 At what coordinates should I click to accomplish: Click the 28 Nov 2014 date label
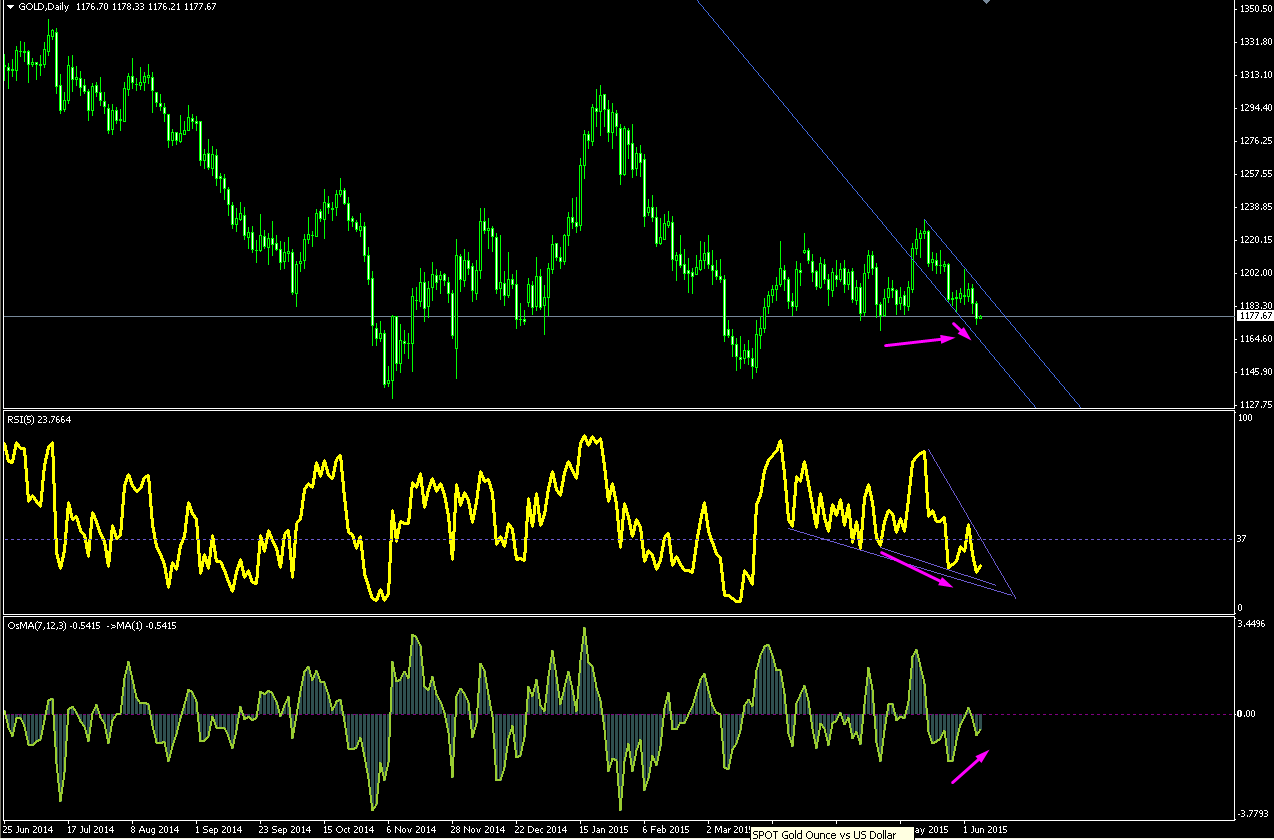tap(476, 830)
